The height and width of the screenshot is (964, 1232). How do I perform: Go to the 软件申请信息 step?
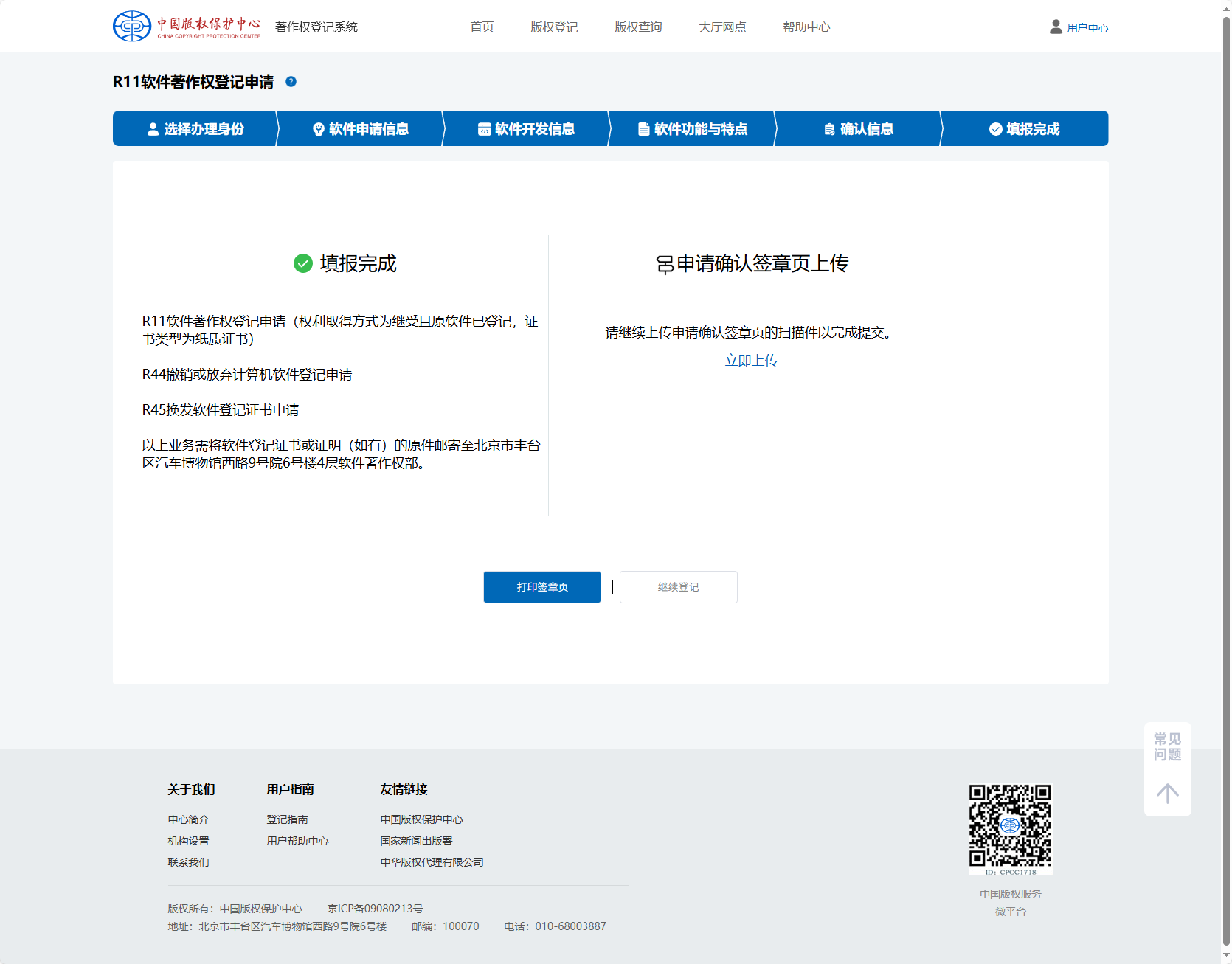361,129
